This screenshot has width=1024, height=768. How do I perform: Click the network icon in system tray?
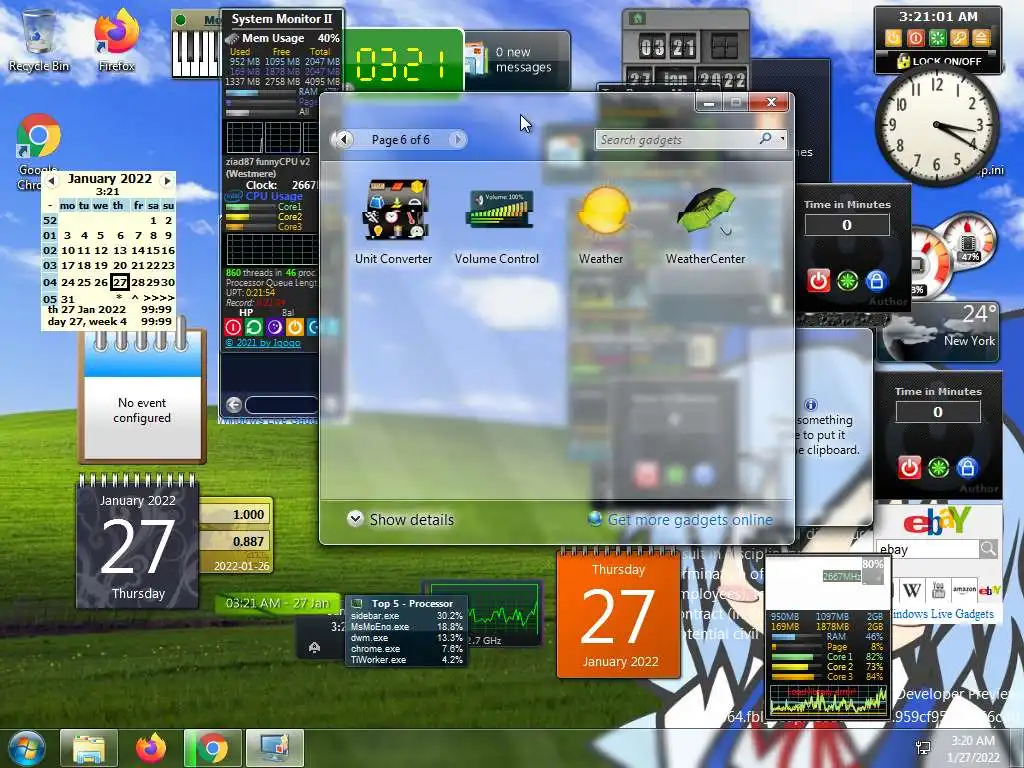click(x=923, y=748)
